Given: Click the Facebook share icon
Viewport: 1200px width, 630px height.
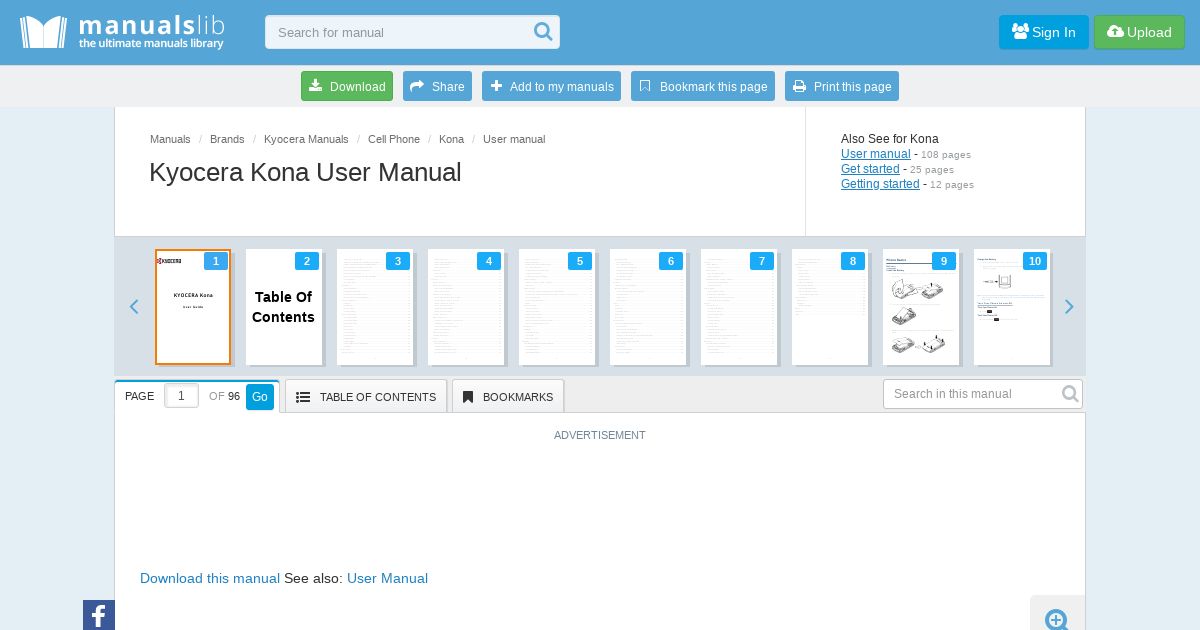Looking at the screenshot, I should click(99, 616).
